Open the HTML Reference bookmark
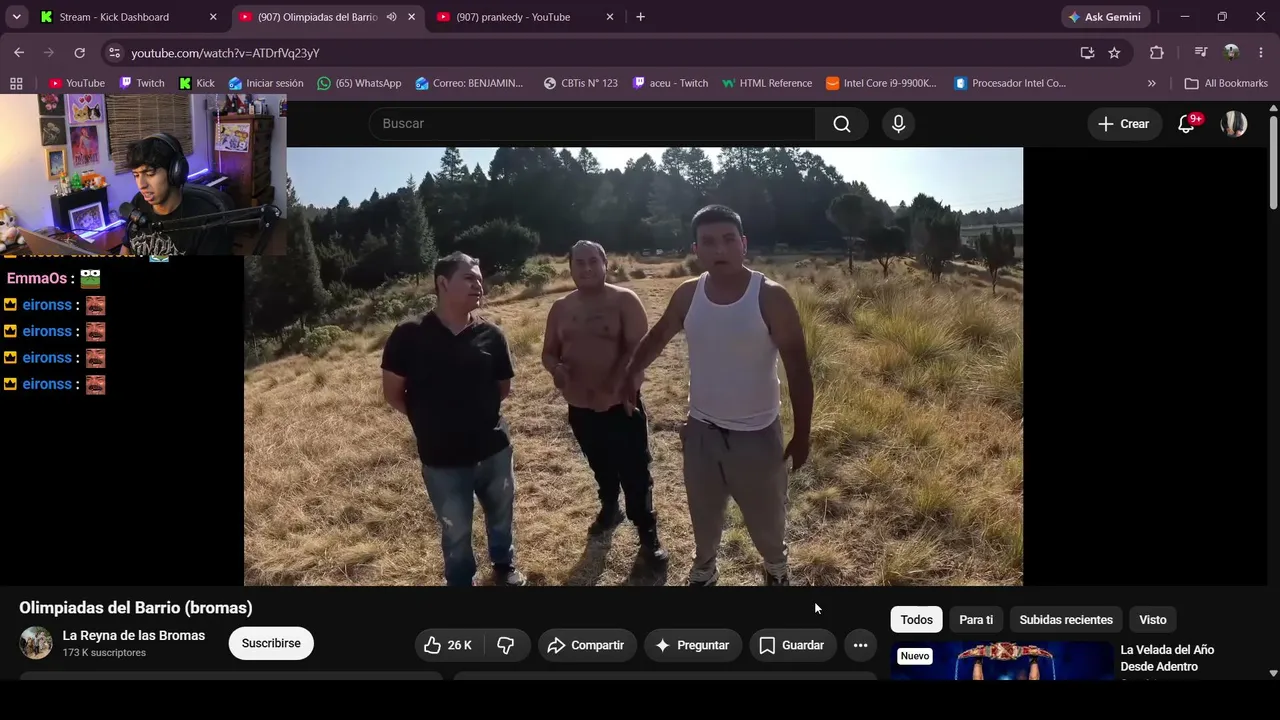The height and width of the screenshot is (720, 1280). (767, 83)
